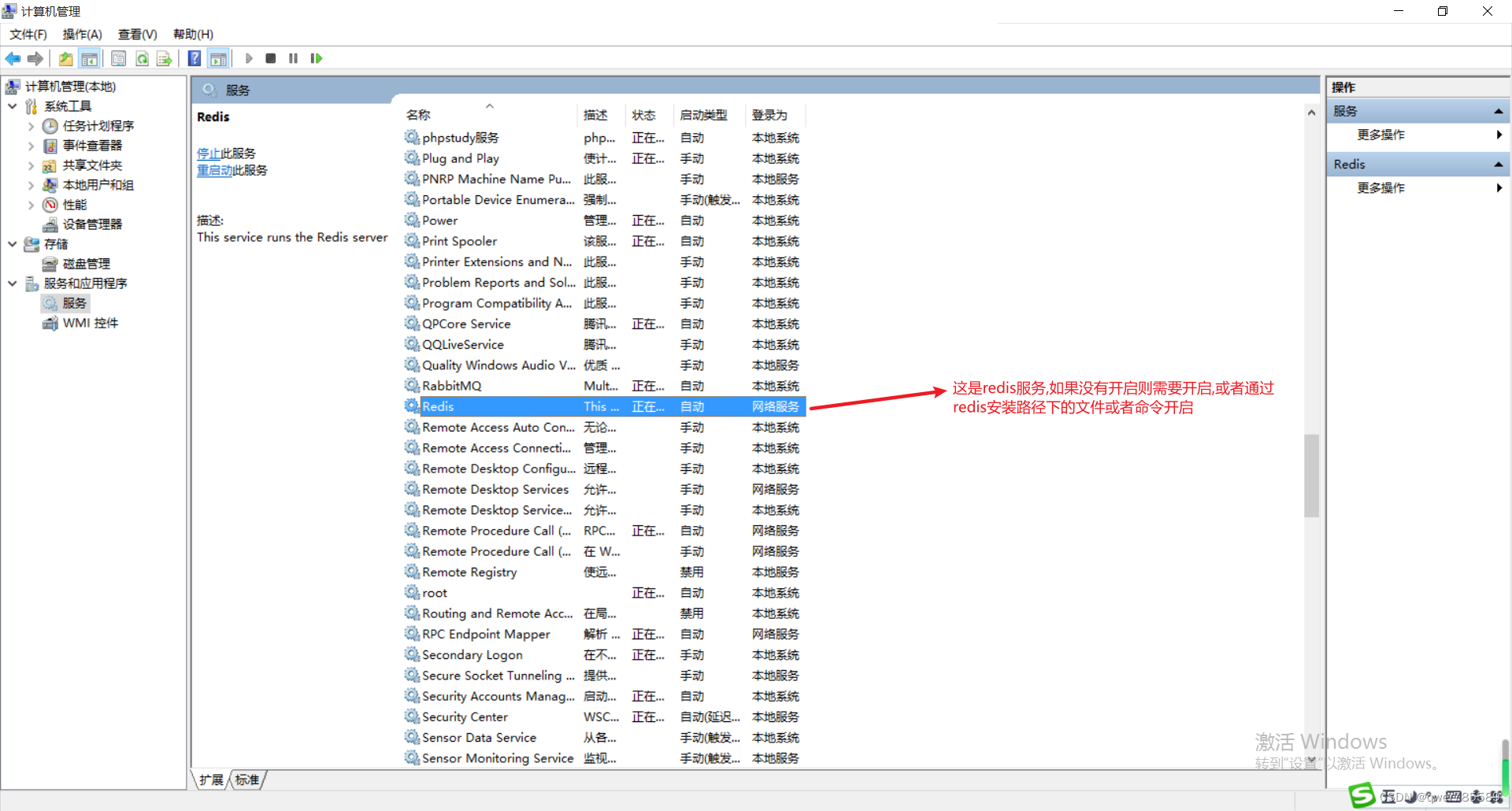Expand the 任务计划程序 node chevron
Viewport: 1512px width, 811px height.
pos(31,126)
